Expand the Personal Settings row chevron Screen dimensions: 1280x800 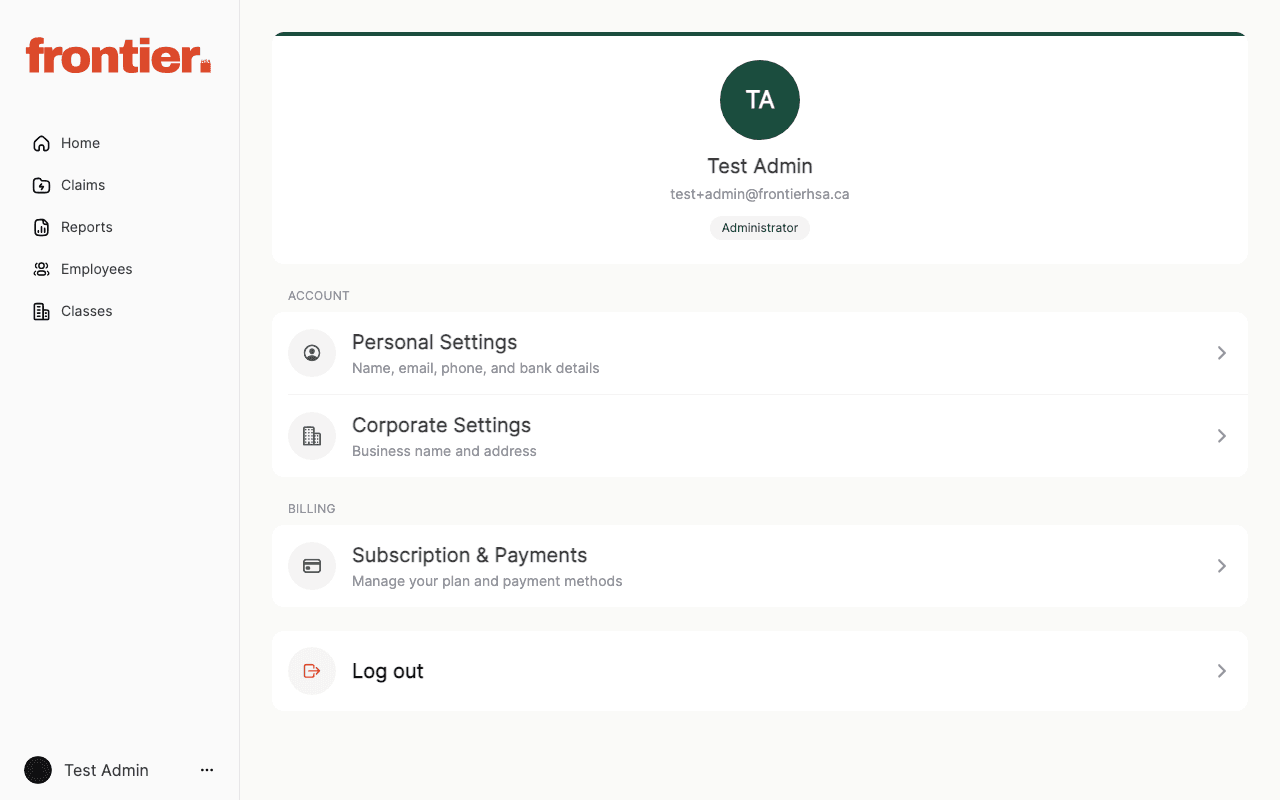1221,353
